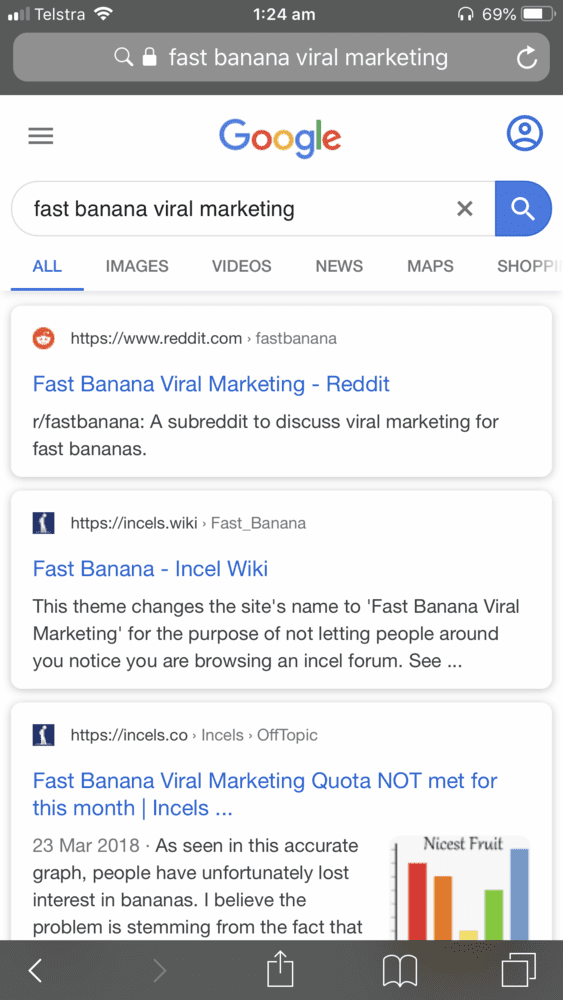
Task: Switch to the Images tab
Action: pos(137,266)
